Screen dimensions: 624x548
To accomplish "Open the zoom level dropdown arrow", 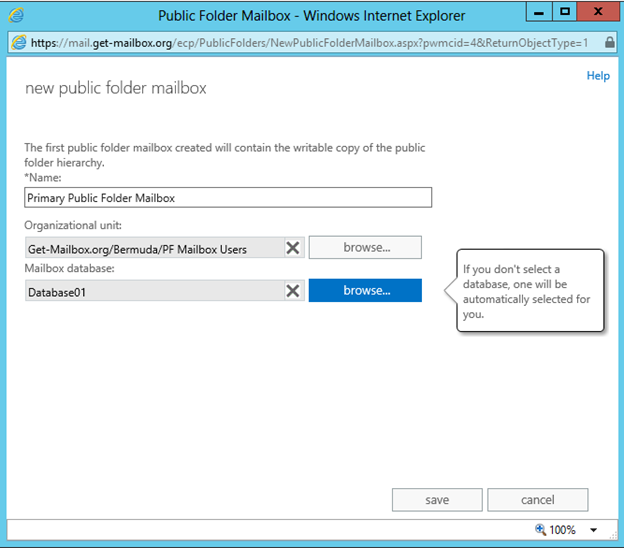I will [x=593, y=530].
